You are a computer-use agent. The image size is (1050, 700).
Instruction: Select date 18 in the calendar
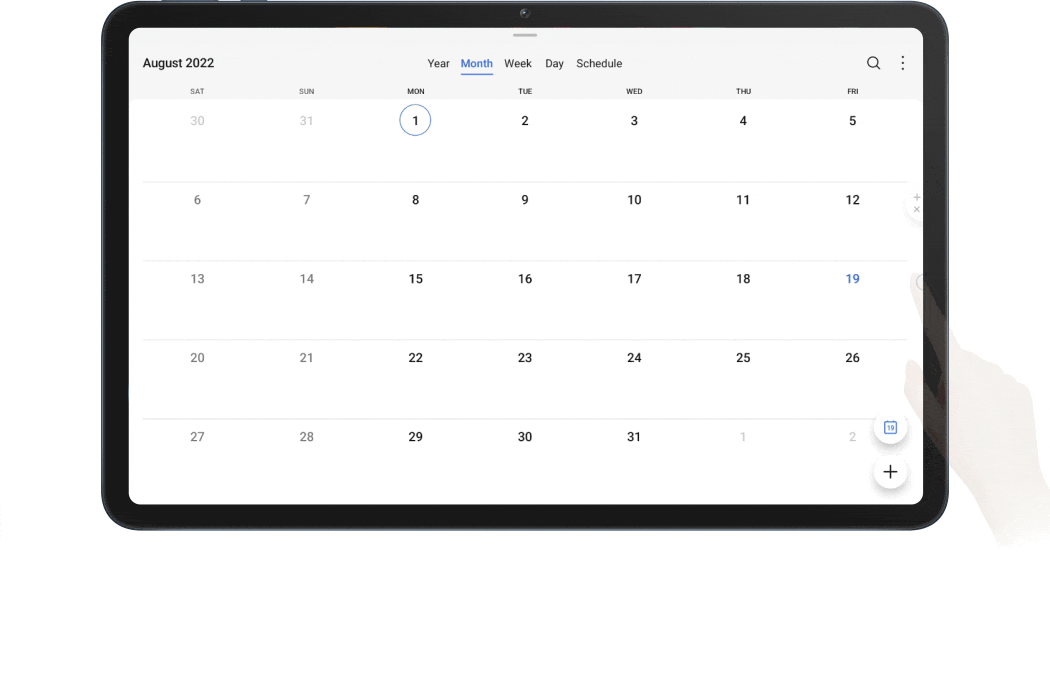[x=743, y=279]
